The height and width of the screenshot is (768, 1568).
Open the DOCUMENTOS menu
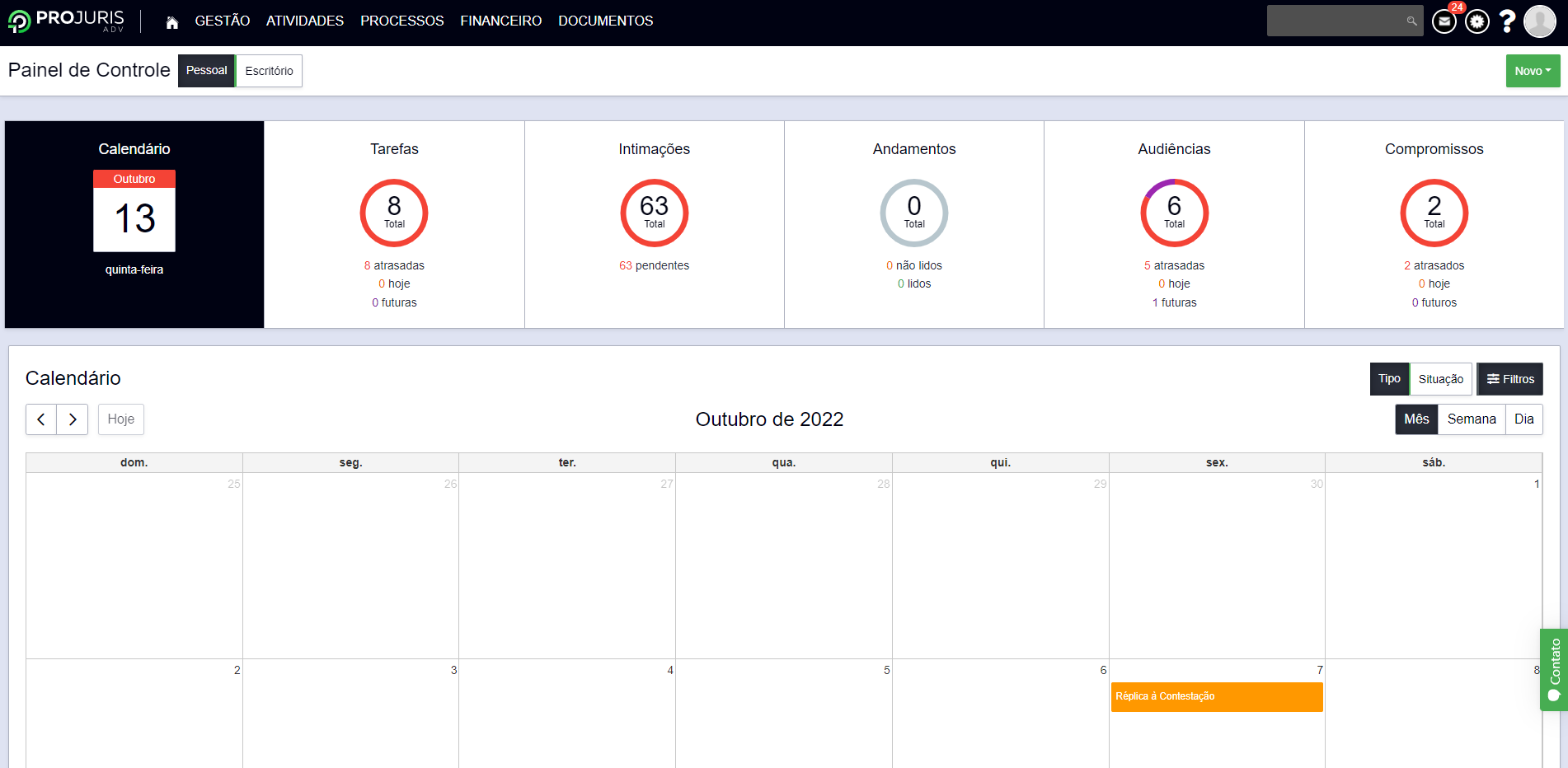pos(606,21)
